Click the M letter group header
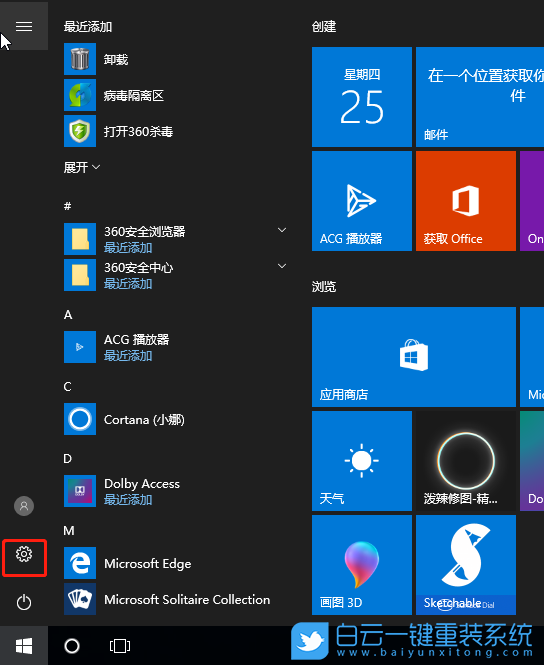Screen dimensions: 544x665 (69, 531)
